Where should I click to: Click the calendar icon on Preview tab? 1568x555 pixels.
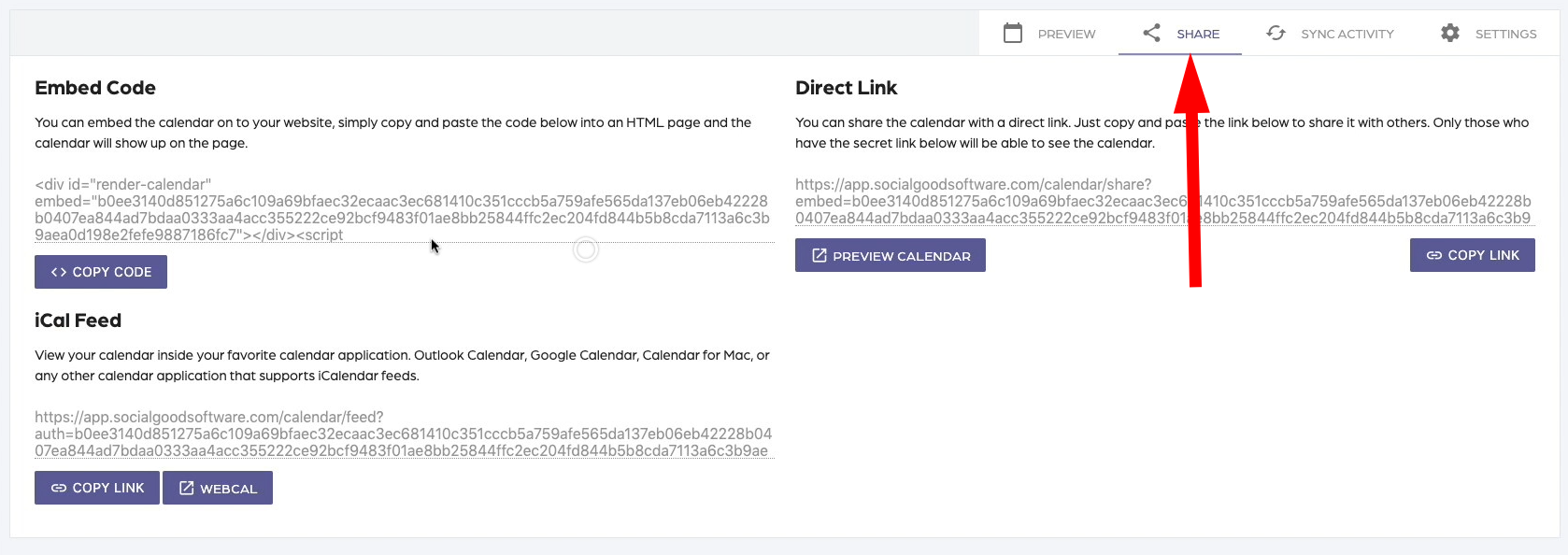[x=1012, y=34]
